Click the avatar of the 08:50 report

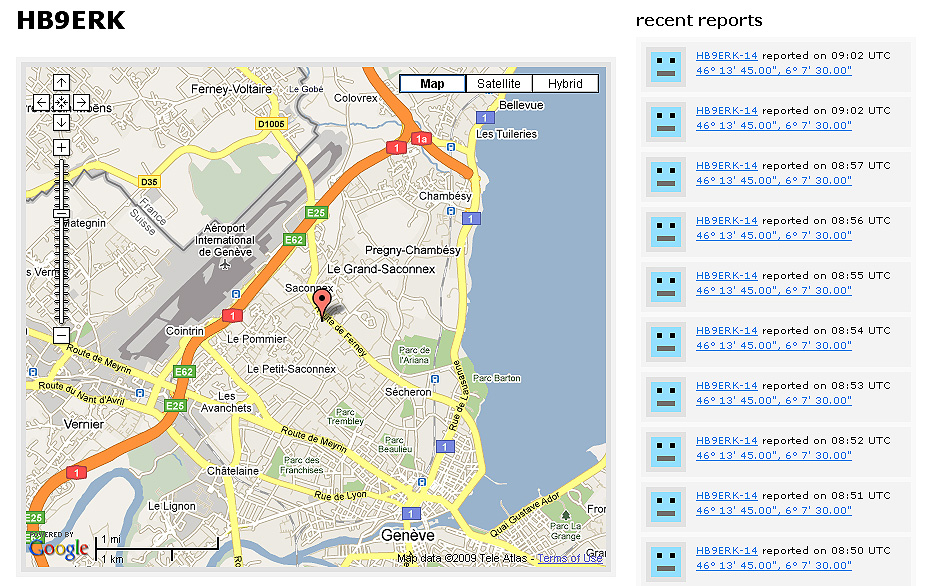coord(665,561)
